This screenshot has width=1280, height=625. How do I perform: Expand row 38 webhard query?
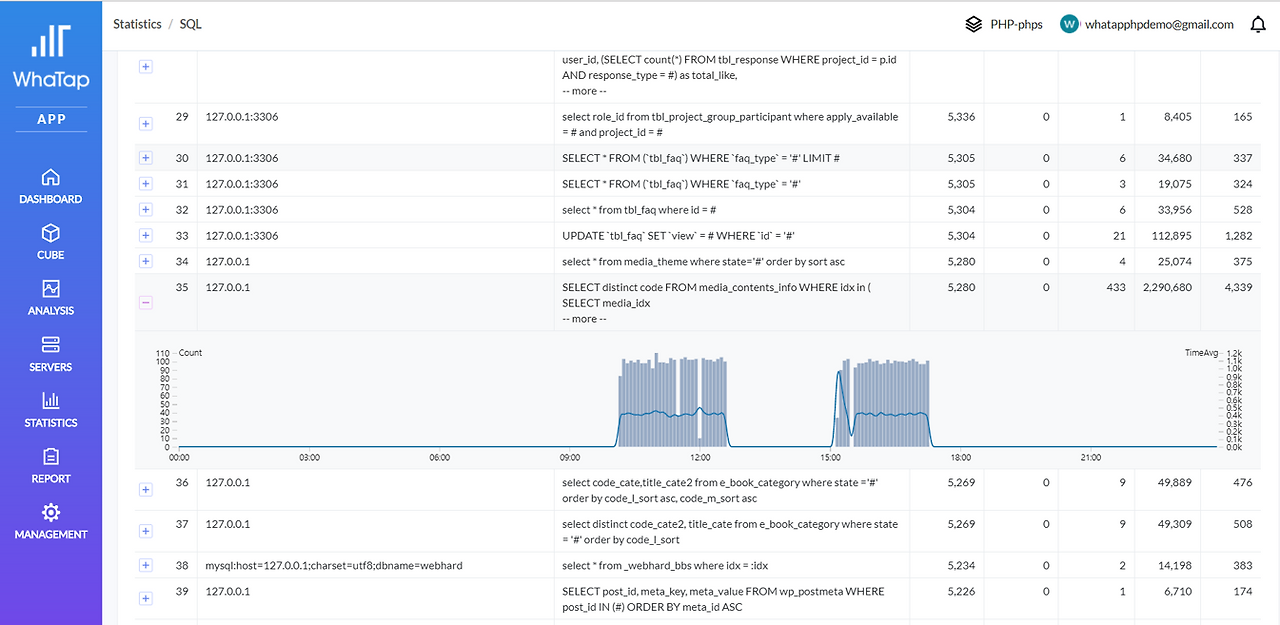coord(146,565)
